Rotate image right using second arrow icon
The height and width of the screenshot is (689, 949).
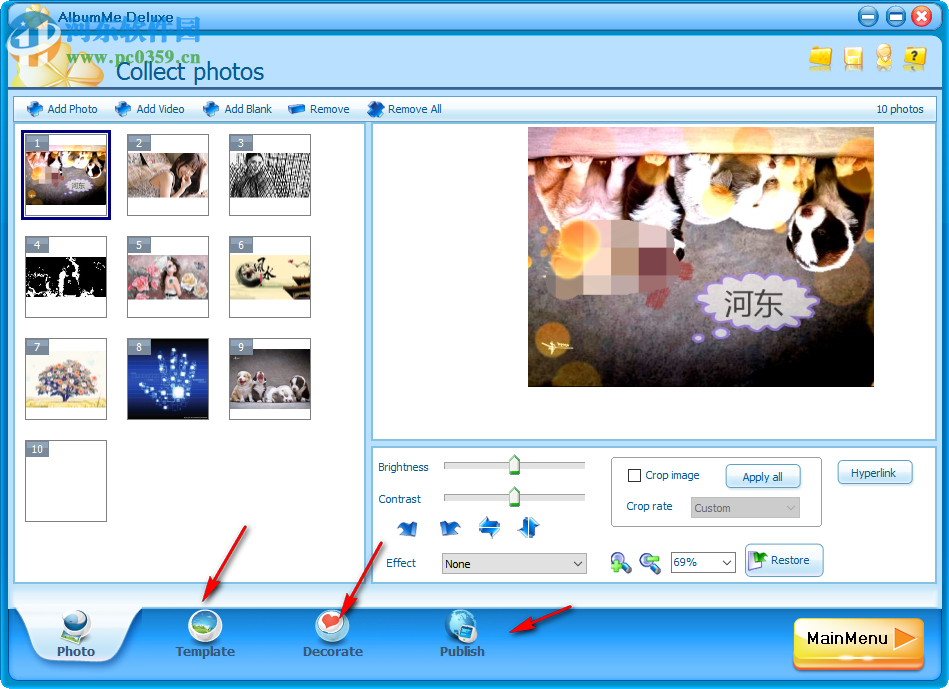450,528
